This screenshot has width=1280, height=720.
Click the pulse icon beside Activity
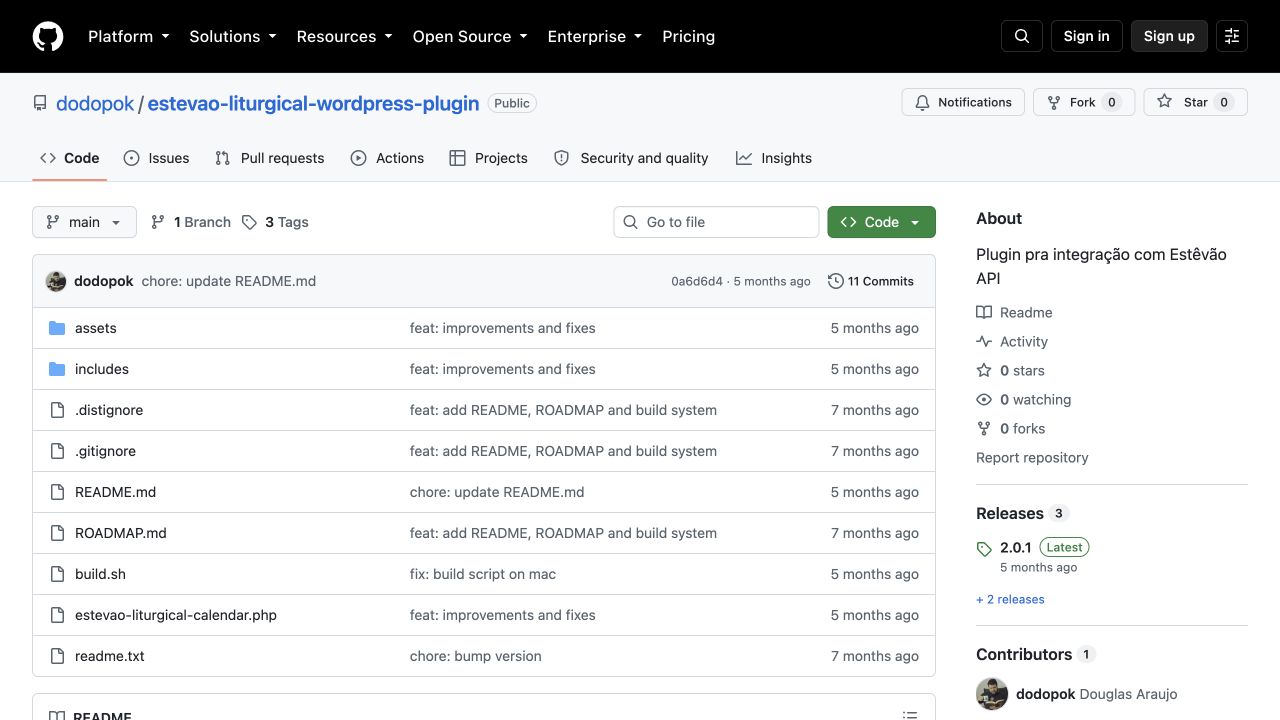(x=984, y=341)
